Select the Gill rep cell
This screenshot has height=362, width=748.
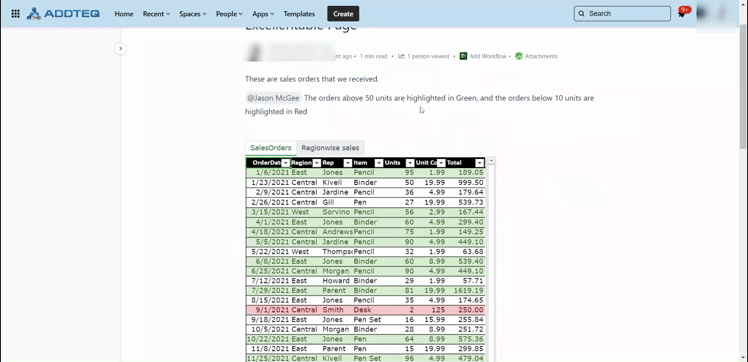click(x=336, y=202)
